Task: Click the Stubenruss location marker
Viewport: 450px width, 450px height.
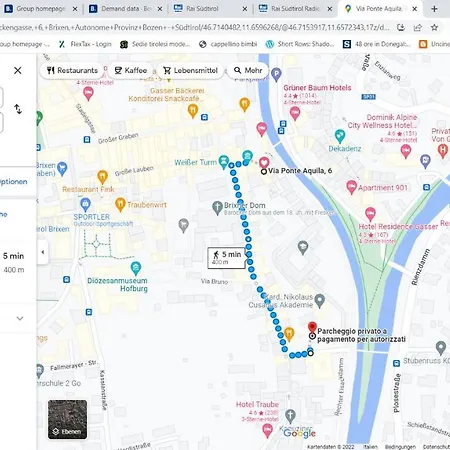Action: [441, 348]
